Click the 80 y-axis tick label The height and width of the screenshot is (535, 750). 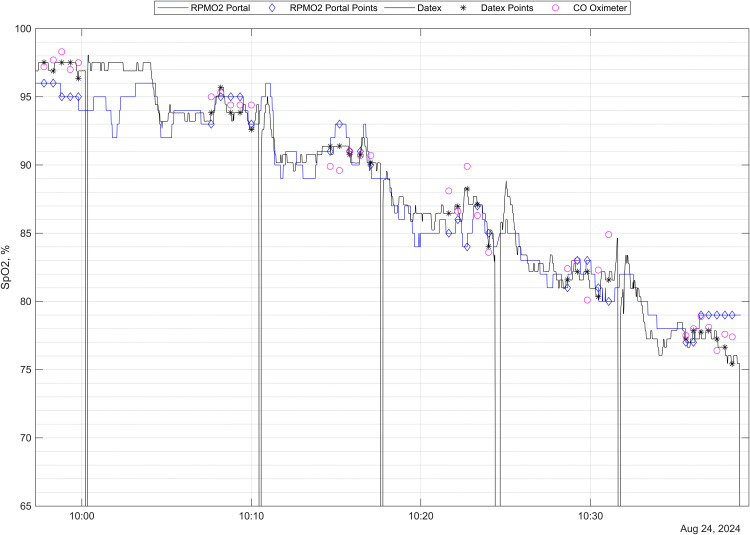[26, 302]
